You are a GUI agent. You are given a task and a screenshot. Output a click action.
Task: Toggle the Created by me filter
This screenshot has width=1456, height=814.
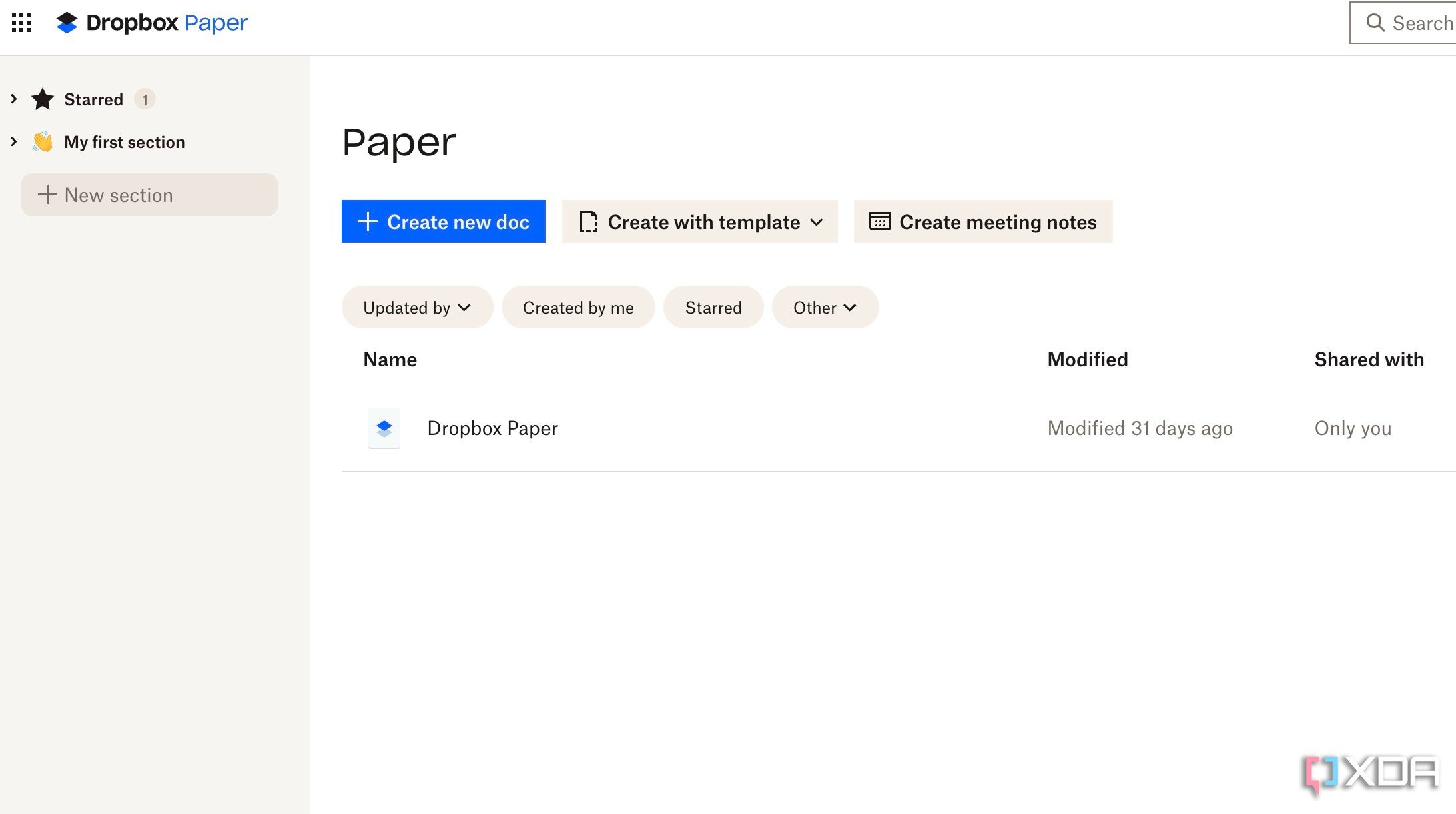pyautogui.click(x=578, y=307)
